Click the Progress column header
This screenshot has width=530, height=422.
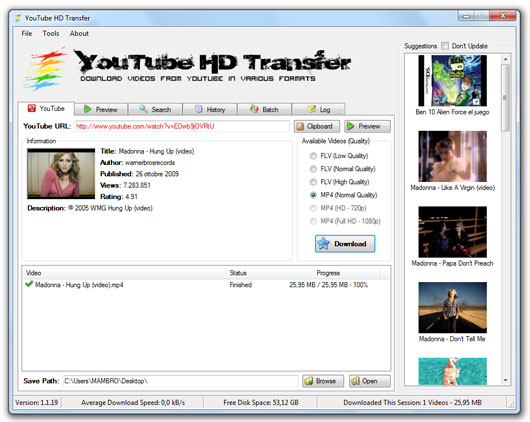328,273
